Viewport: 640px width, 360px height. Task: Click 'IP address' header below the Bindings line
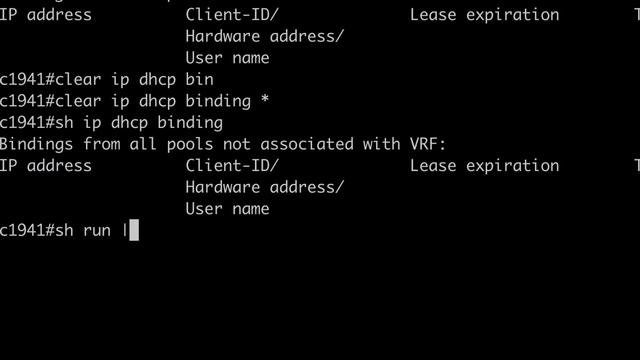(46, 166)
